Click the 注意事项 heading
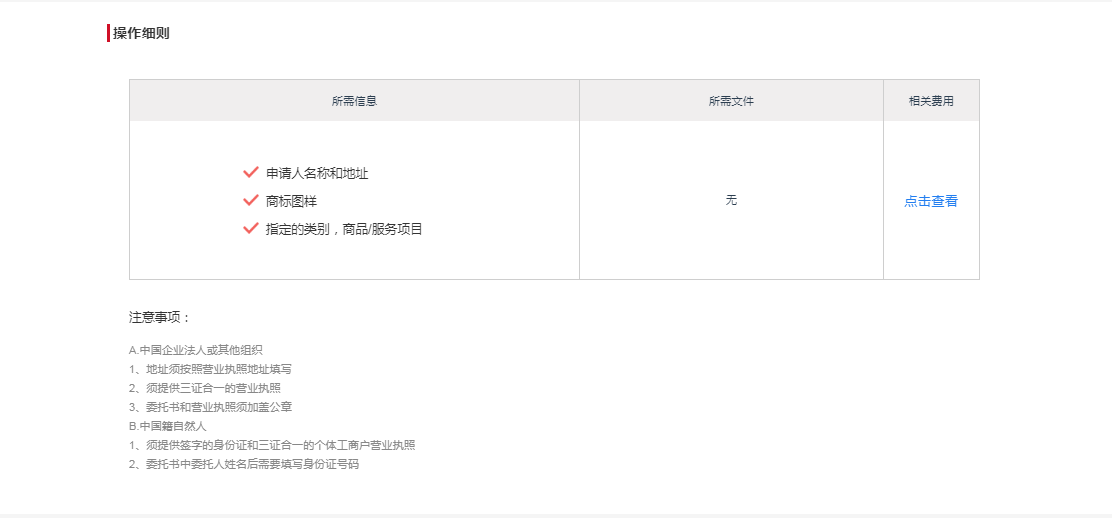 [160, 317]
